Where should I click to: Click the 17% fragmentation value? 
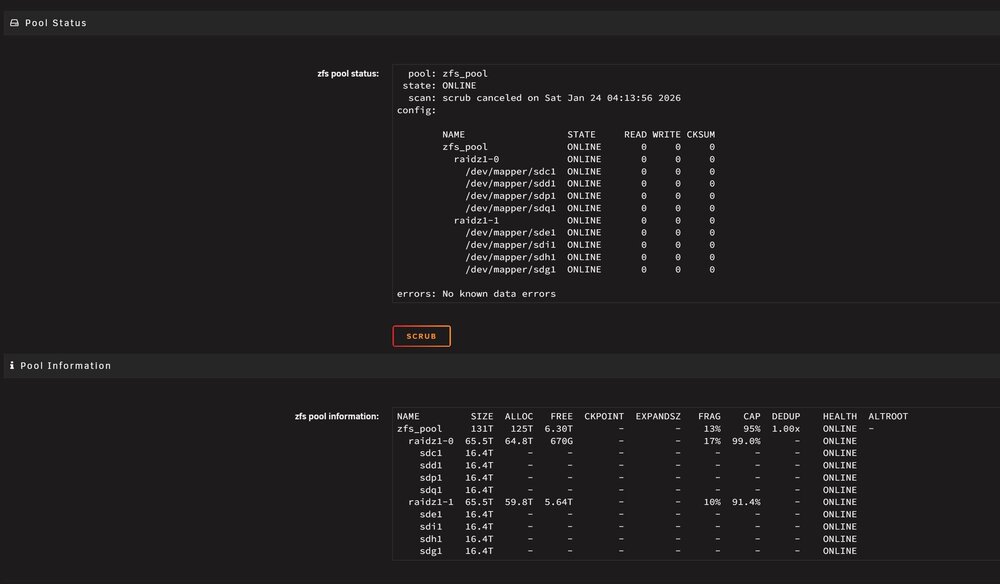pos(712,441)
